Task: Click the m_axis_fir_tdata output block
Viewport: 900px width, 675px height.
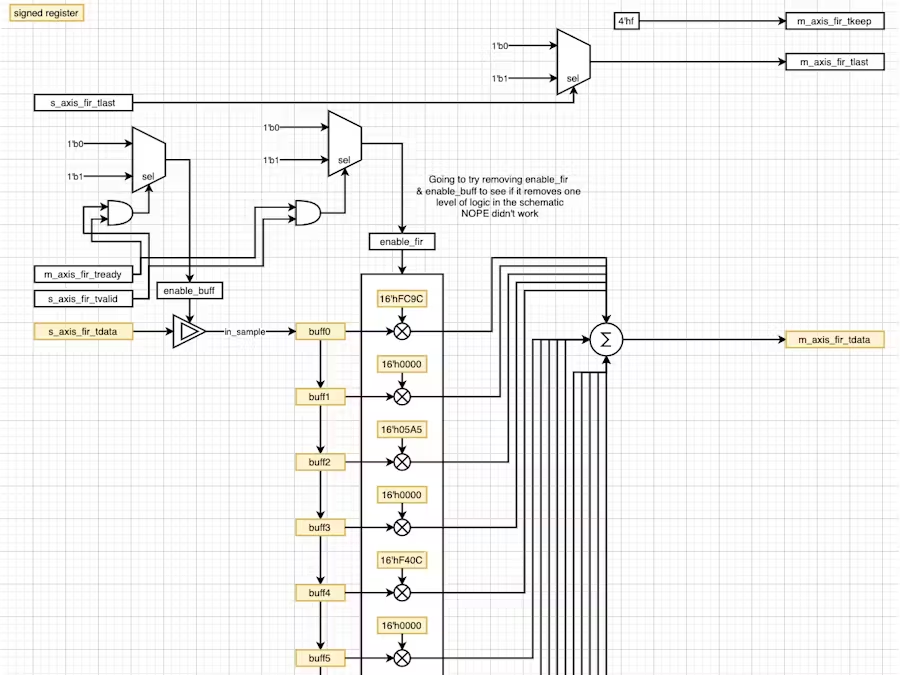Action: (834, 339)
